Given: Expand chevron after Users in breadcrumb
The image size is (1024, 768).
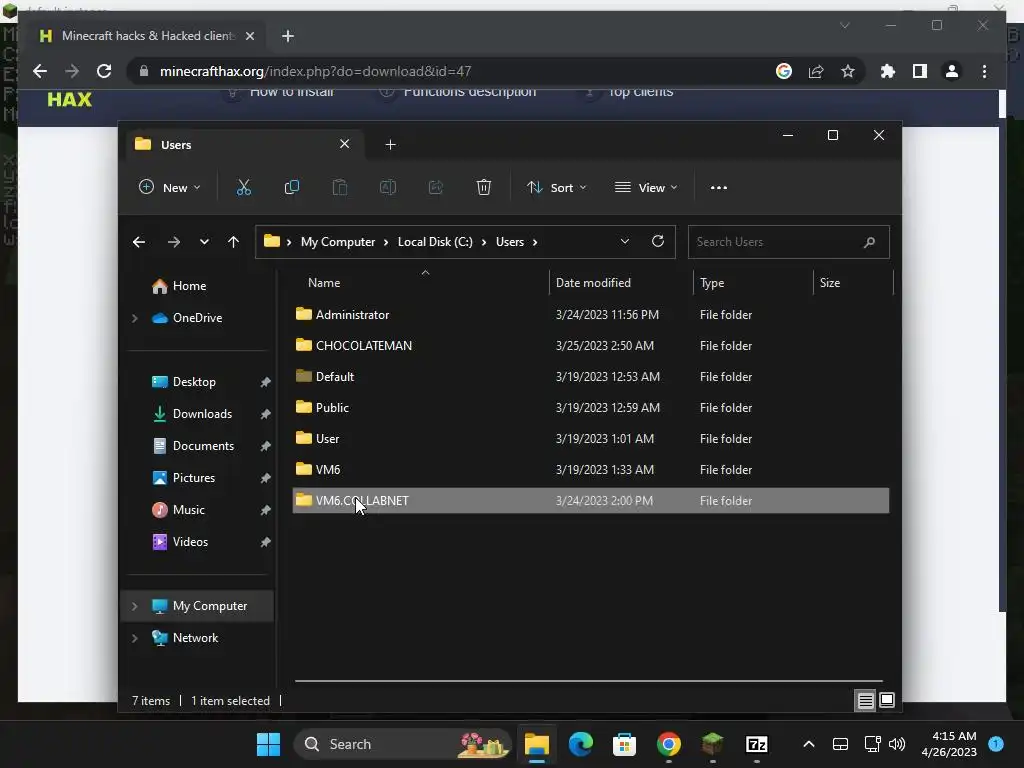Looking at the screenshot, I should coord(535,242).
